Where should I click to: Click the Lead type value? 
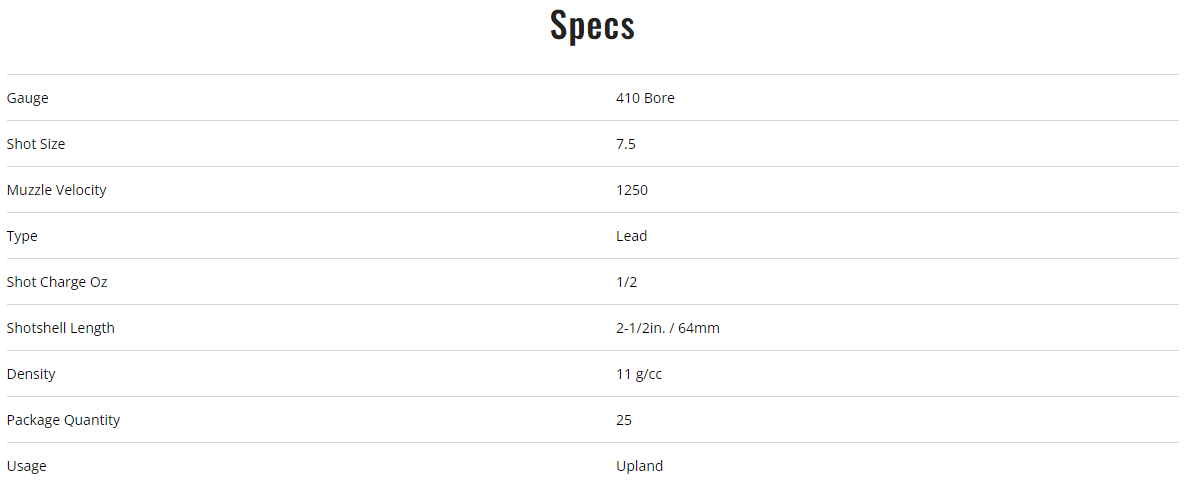(631, 236)
